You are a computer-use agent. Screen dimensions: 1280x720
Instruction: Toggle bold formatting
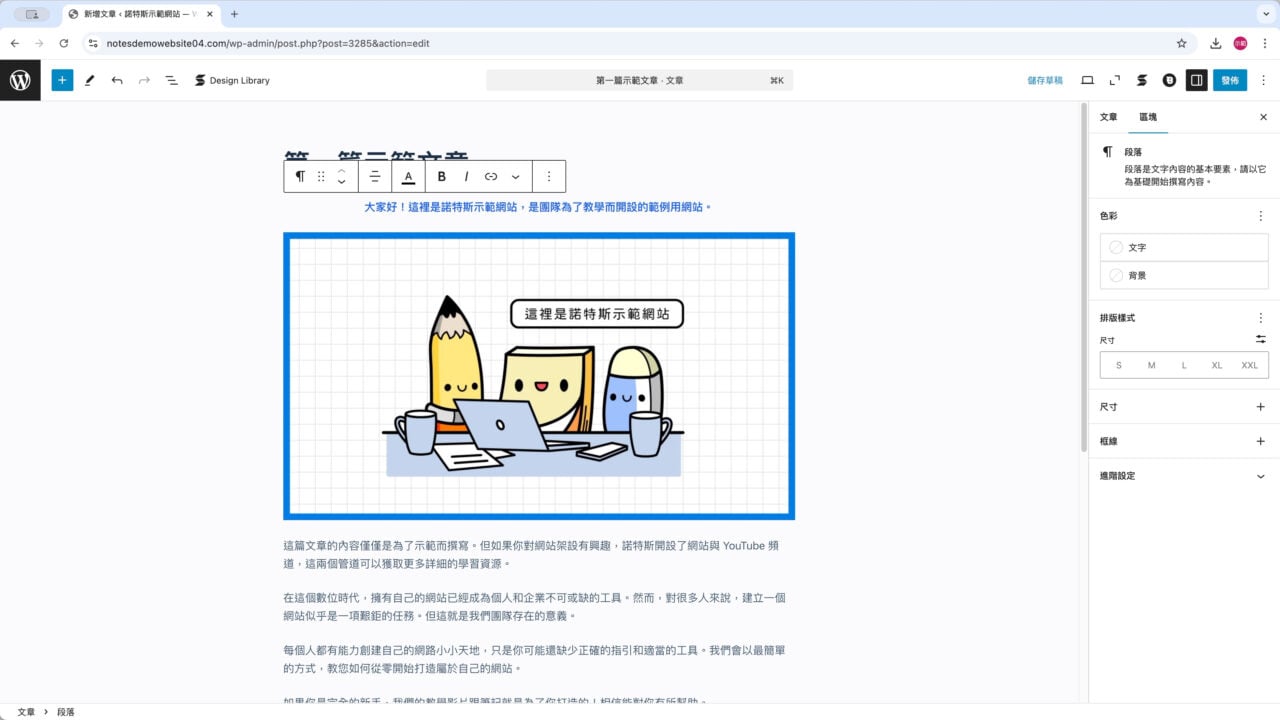[441, 176]
